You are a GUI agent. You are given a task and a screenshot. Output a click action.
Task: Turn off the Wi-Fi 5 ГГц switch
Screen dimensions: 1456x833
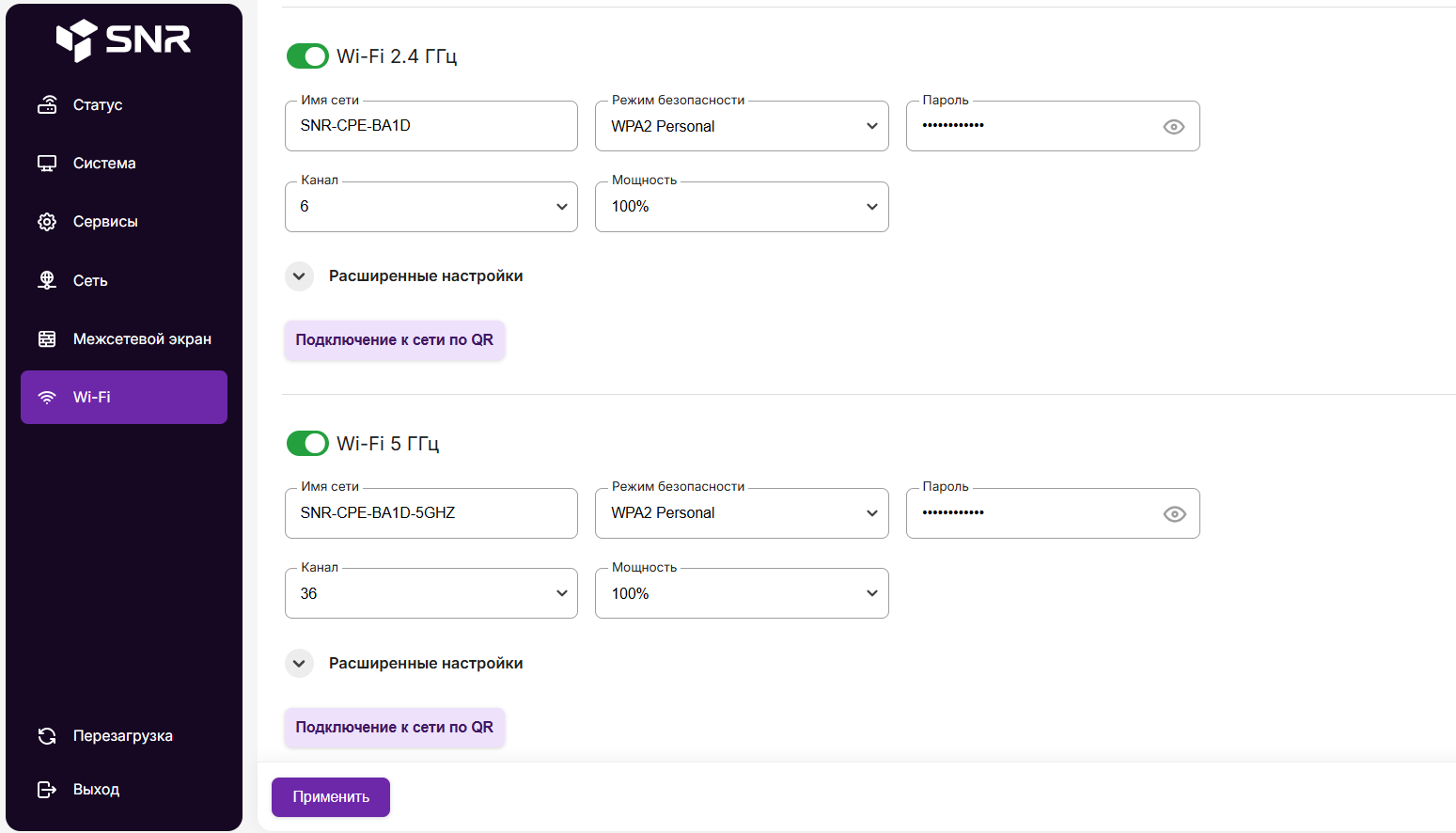click(x=307, y=443)
